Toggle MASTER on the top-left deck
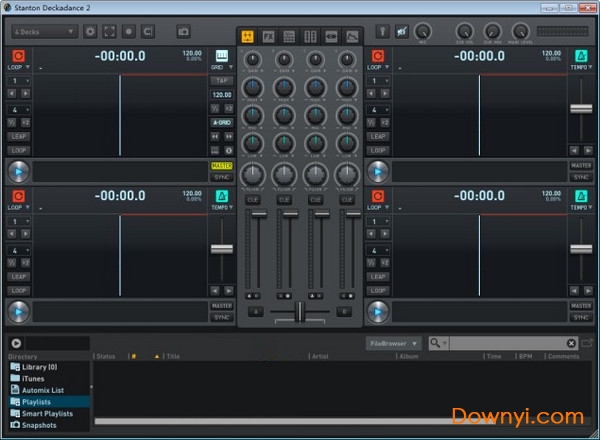The image size is (600, 440). 221,165
